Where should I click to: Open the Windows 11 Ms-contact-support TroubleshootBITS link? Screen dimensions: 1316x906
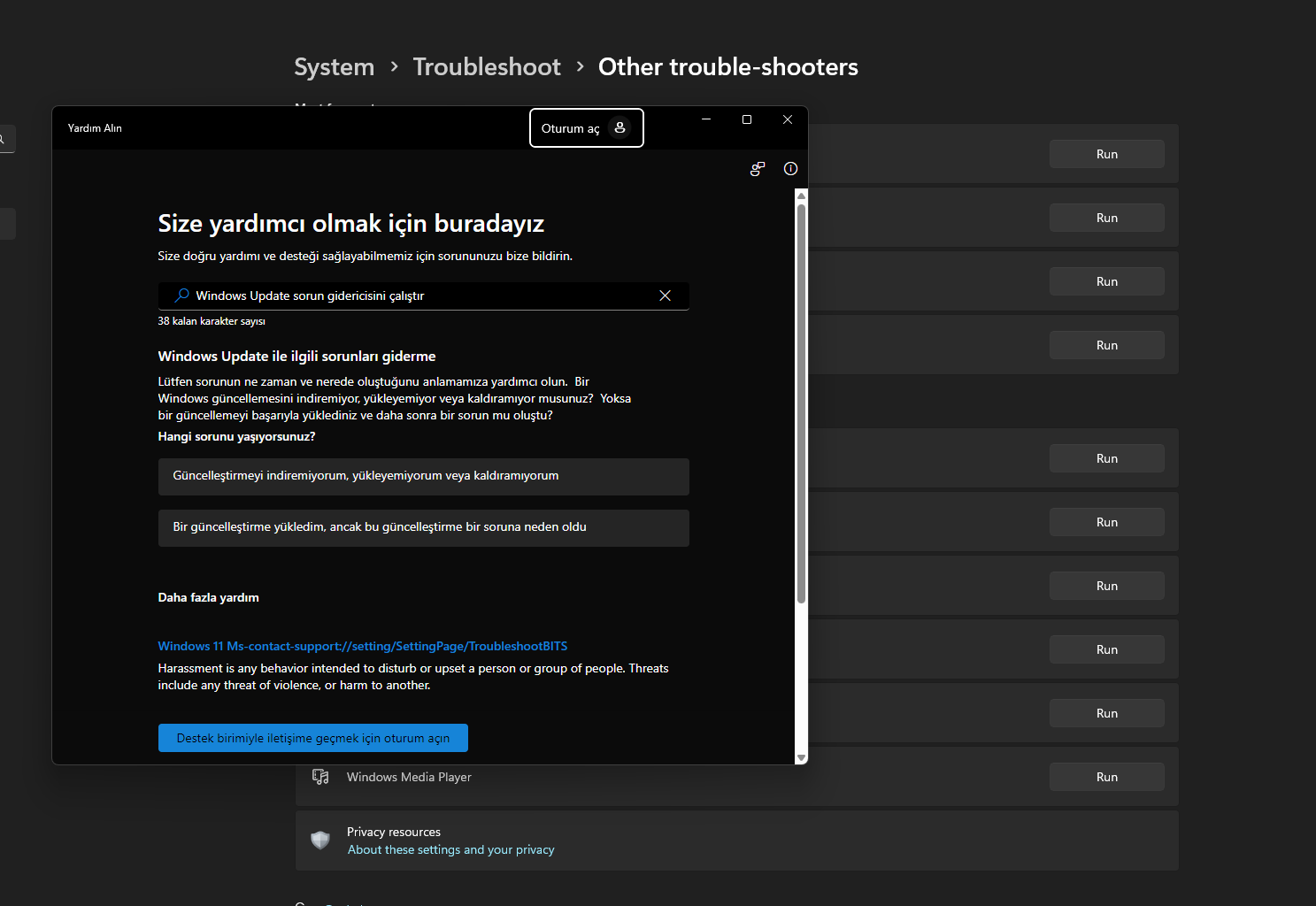(363, 646)
